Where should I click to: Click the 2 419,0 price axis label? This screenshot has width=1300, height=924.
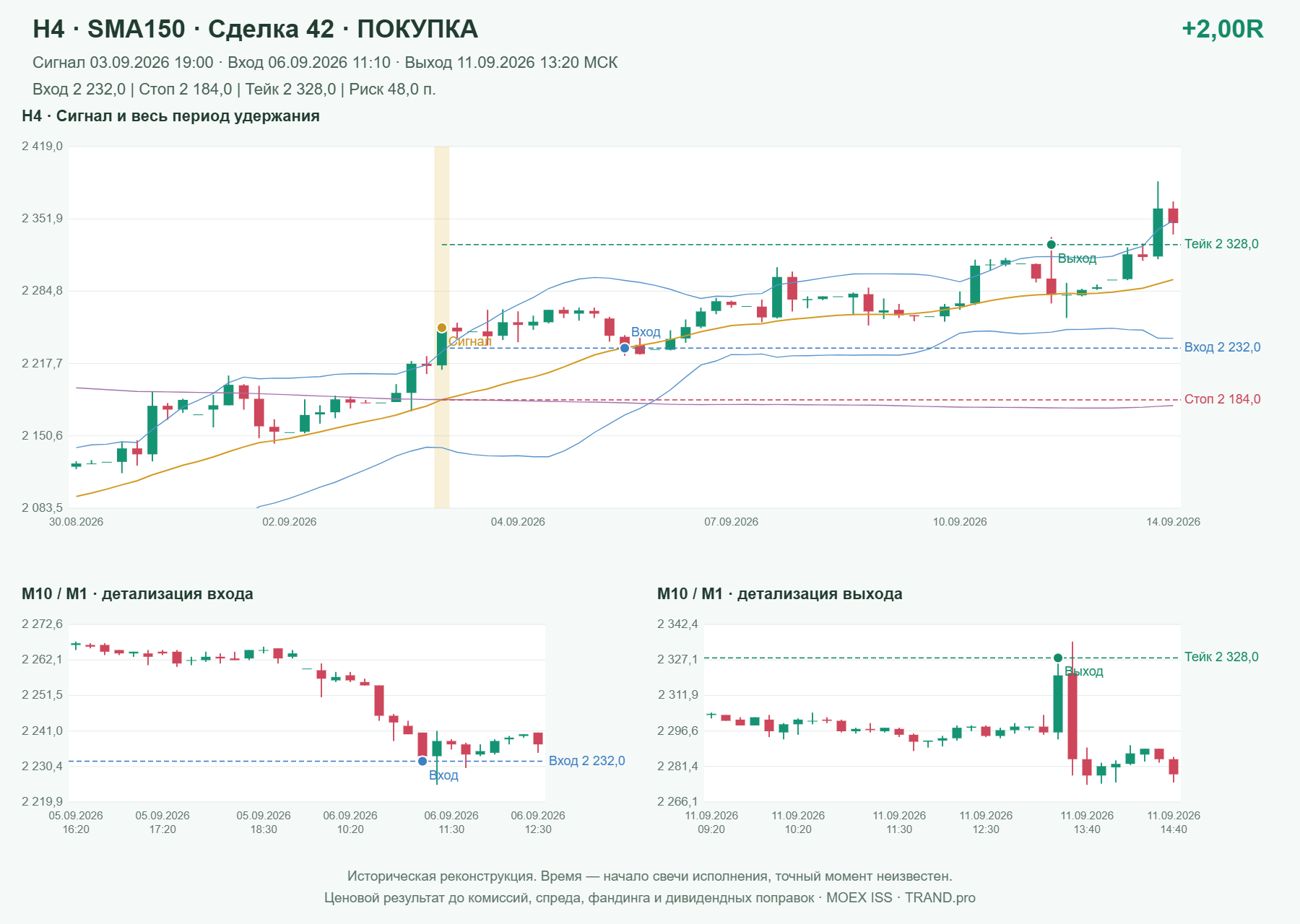pyautogui.click(x=43, y=147)
